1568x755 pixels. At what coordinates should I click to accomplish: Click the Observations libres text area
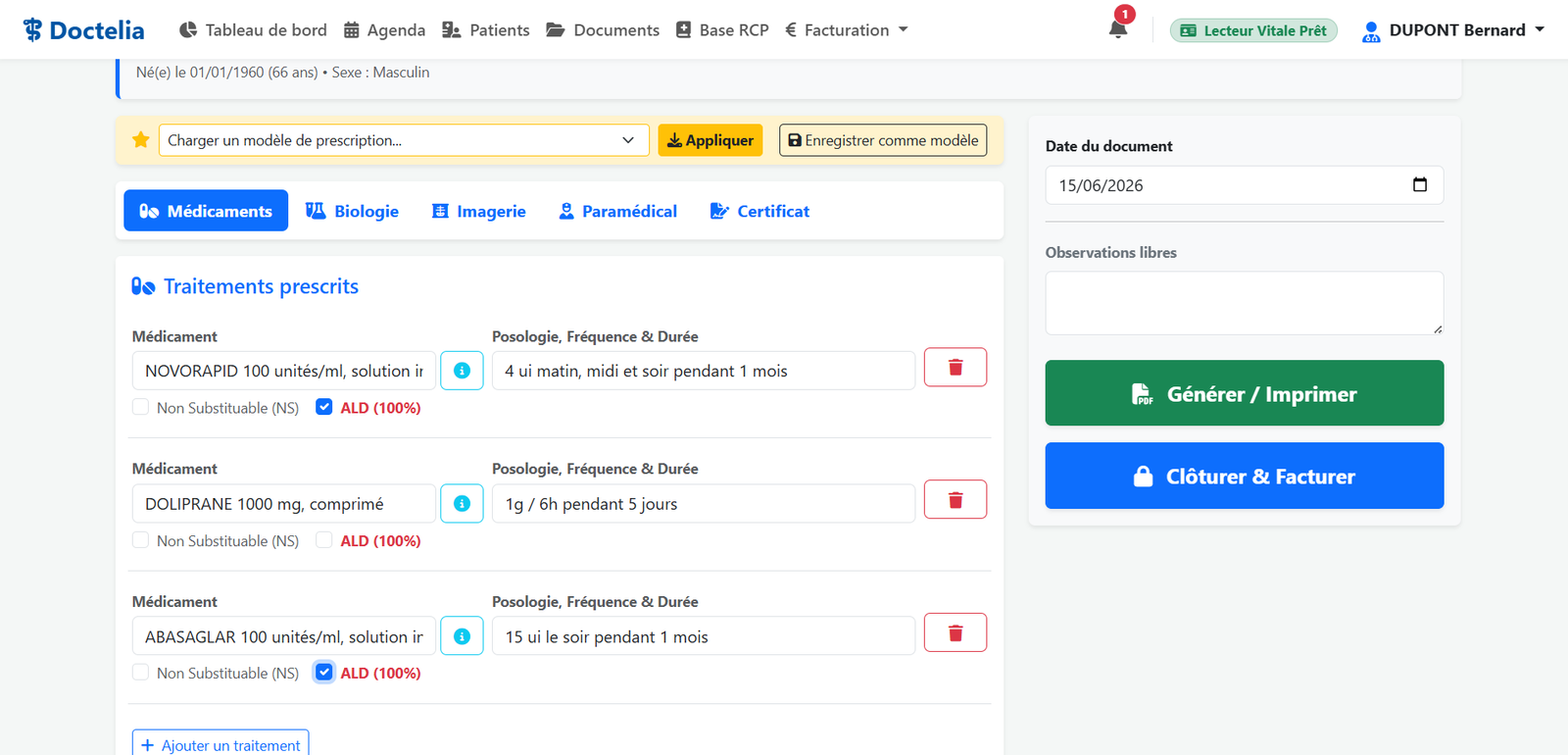[1245, 303]
